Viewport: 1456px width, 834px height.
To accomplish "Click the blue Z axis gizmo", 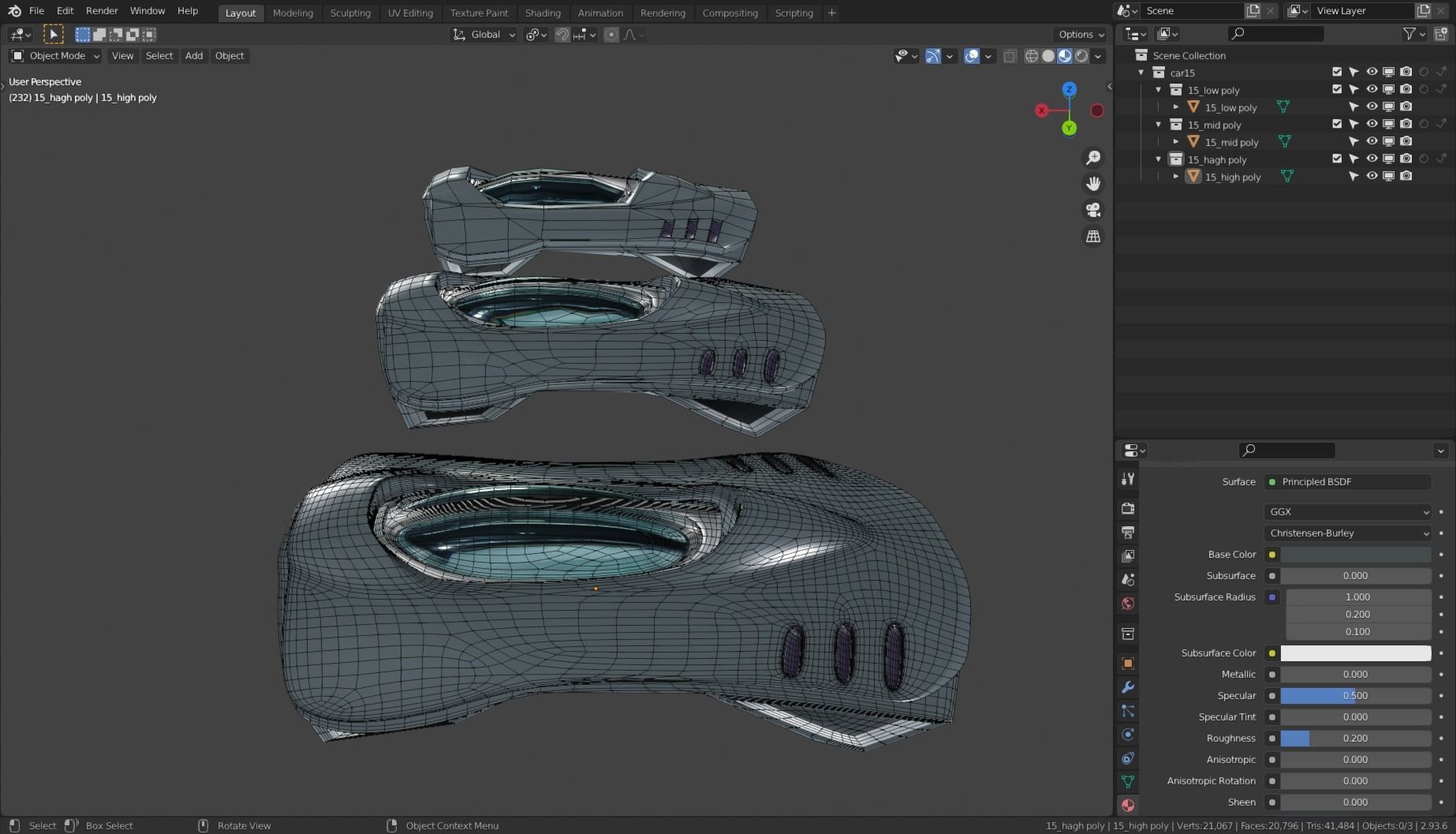I will point(1070,89).
